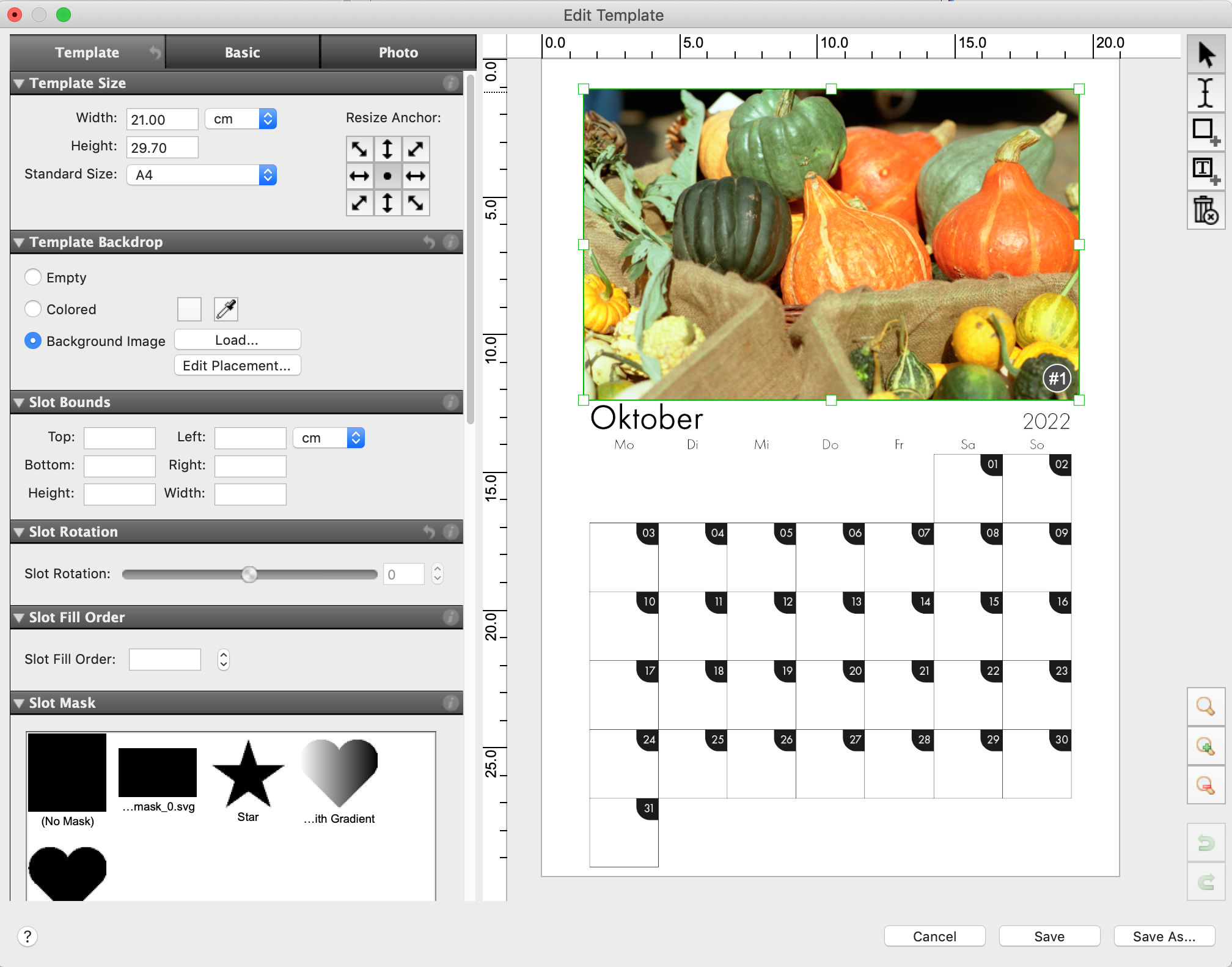Viewport: 1232px width, 967px height.
Task: Click Edit Placement... button
Action: pyautogui.click(x=237, y=366)
